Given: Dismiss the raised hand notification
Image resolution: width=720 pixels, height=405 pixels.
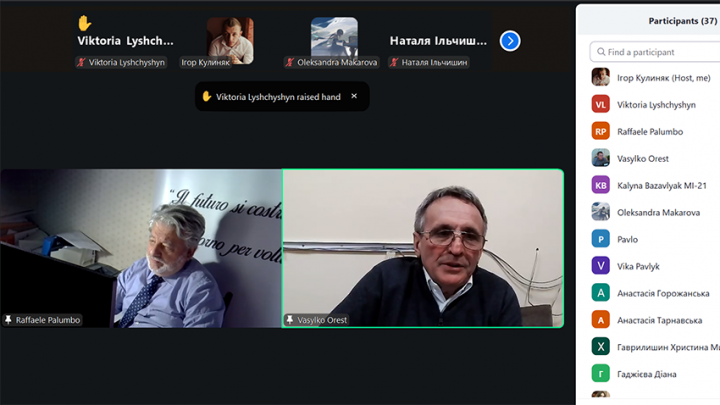Looking at the screenshot, I should (354, 96).
